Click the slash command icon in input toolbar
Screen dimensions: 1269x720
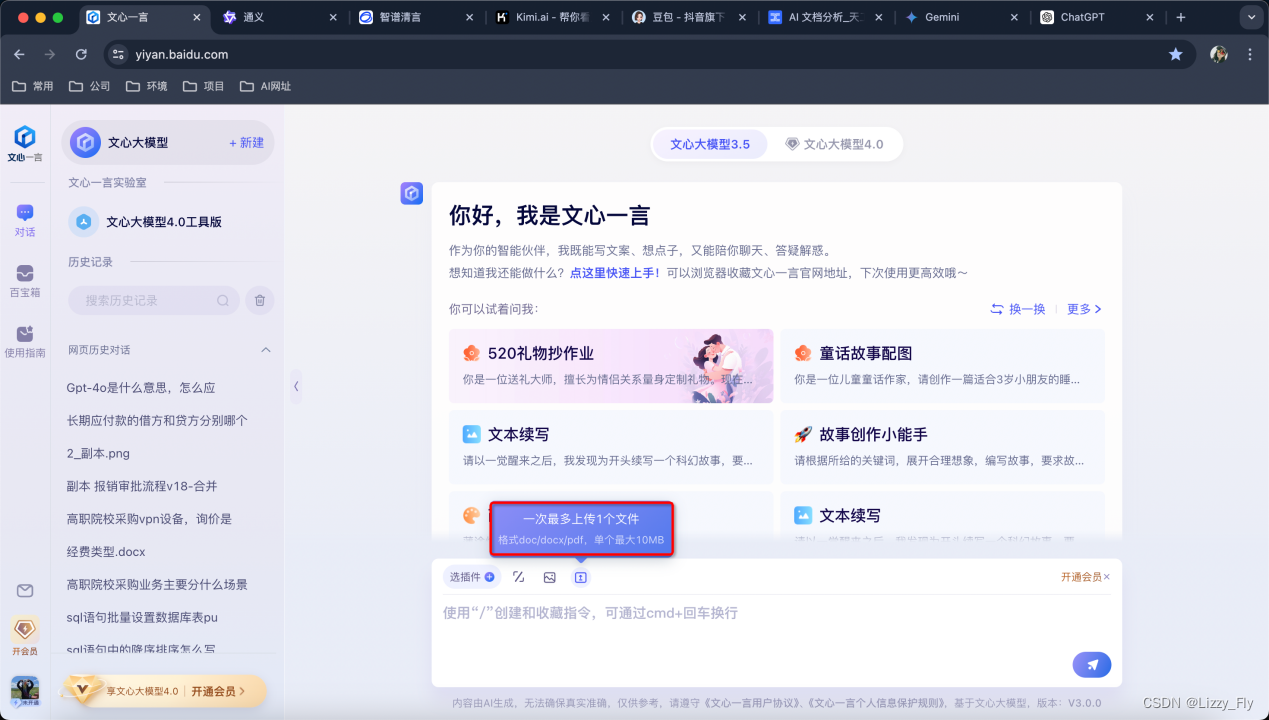tap(518, 577)
